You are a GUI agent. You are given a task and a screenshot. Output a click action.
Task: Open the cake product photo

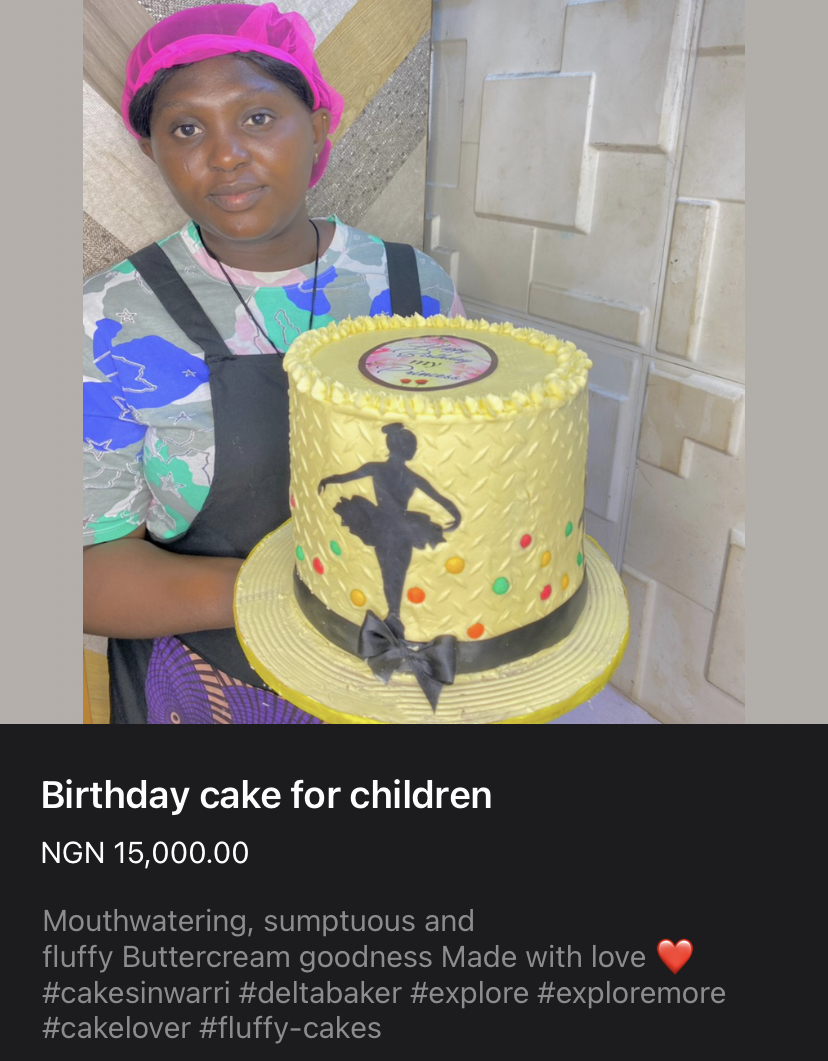click(413, 360)
